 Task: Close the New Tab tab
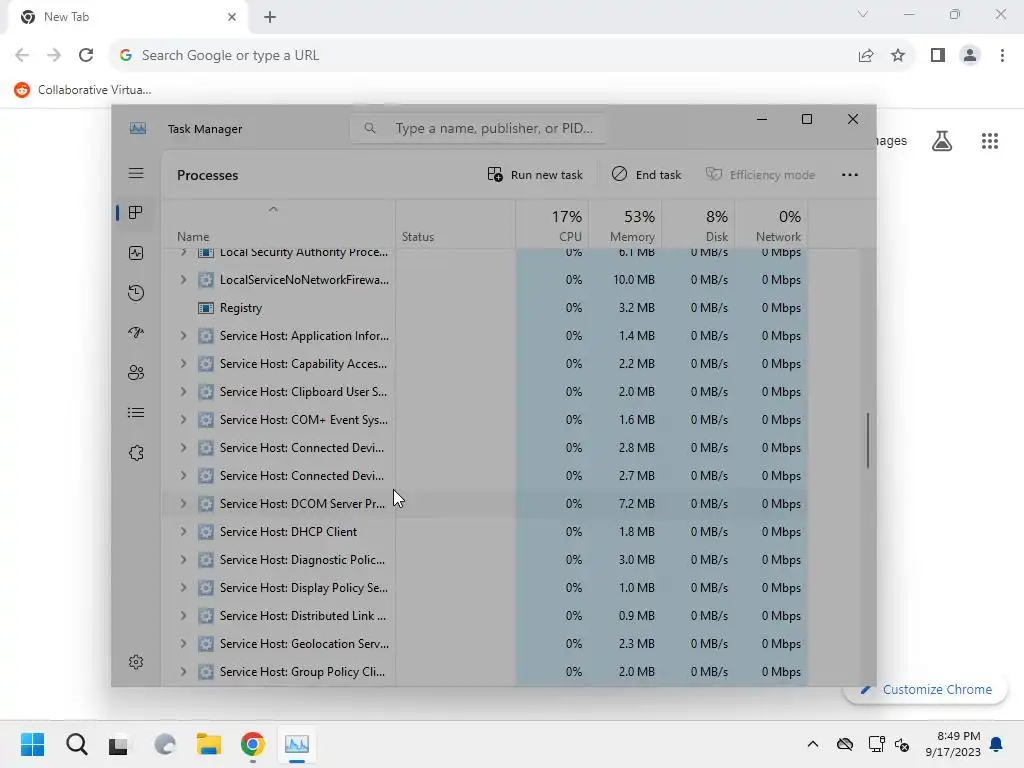click(x=232, y=17)
